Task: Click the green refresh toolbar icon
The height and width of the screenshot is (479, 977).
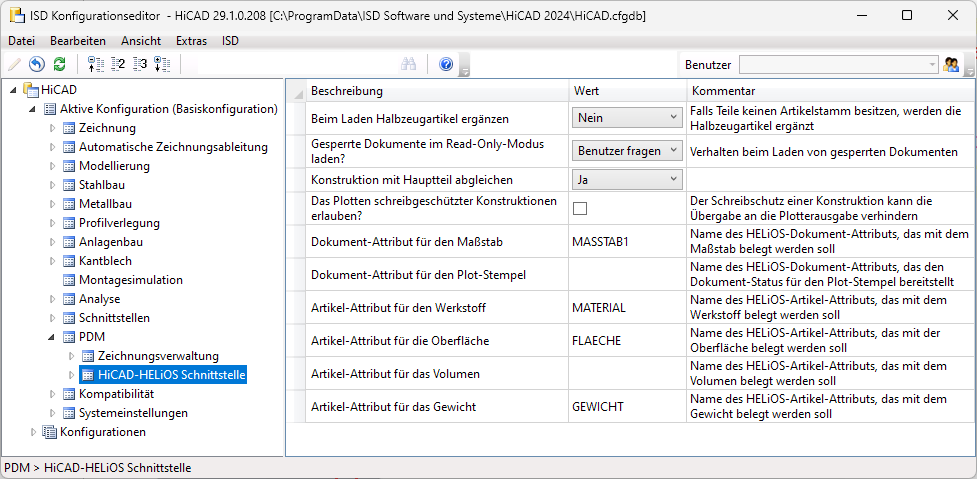Action: 59,64
